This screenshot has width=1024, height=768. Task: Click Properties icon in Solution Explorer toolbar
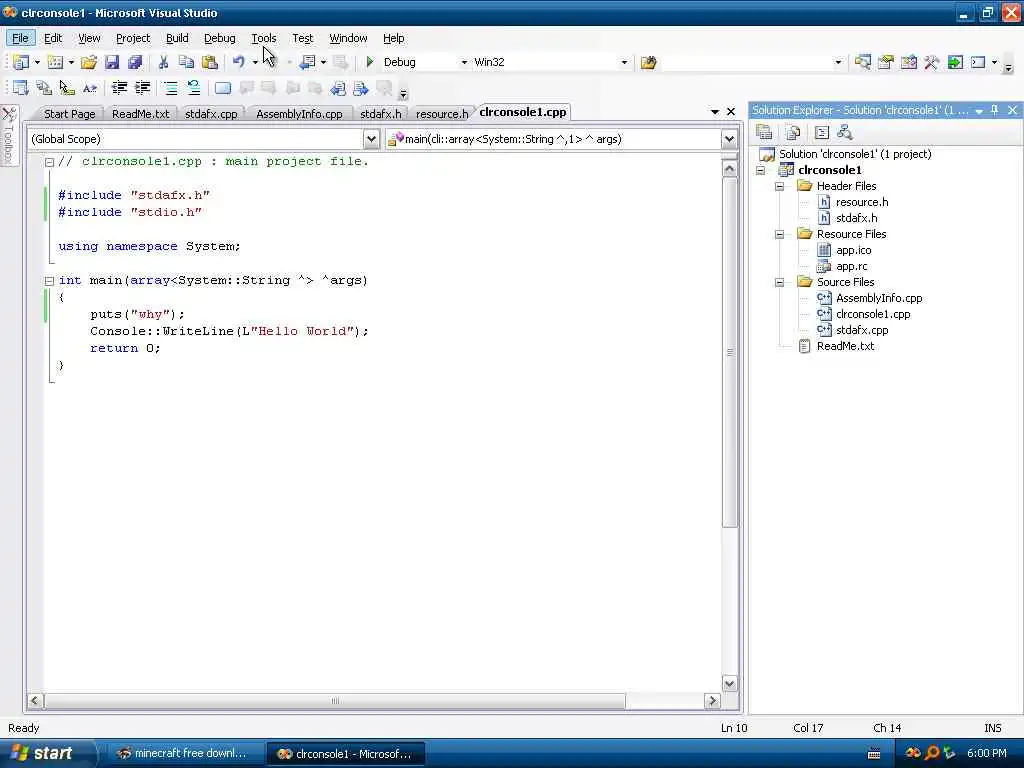(x=764, y=133)
